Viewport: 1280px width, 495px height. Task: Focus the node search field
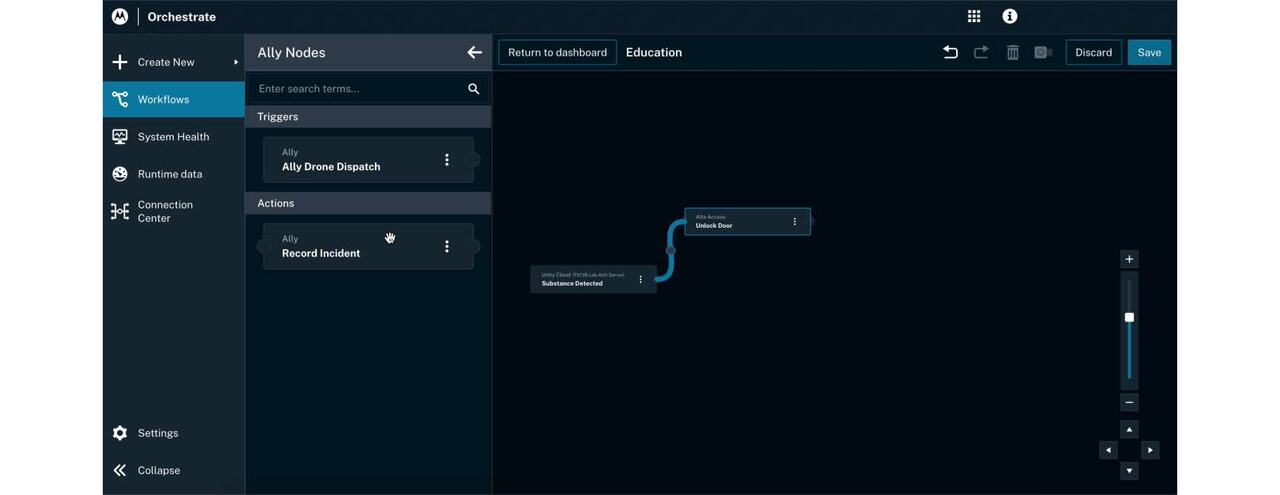point(368,89)
